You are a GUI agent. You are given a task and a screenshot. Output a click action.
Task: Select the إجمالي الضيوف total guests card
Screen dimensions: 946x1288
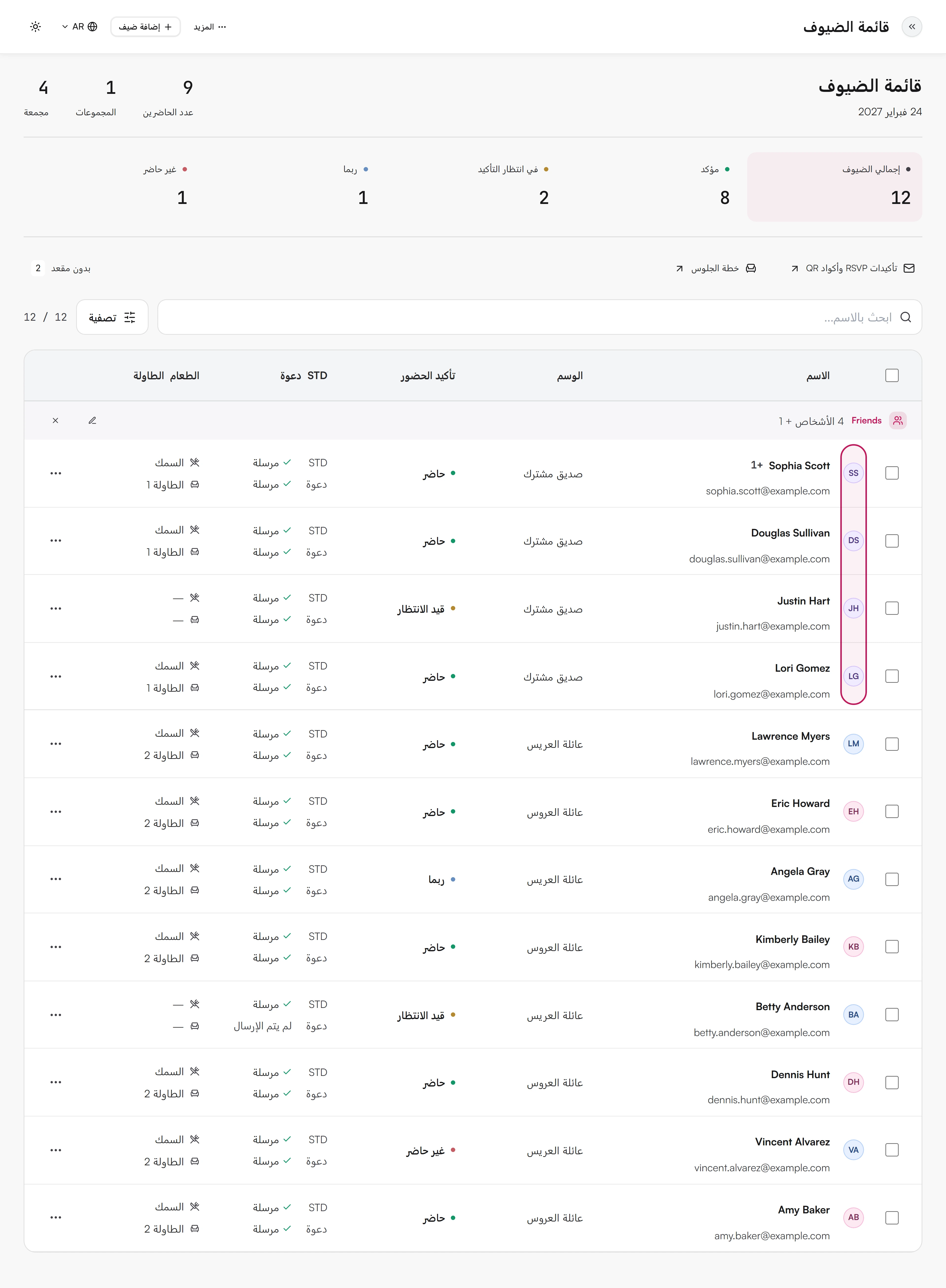click(834, 187)
